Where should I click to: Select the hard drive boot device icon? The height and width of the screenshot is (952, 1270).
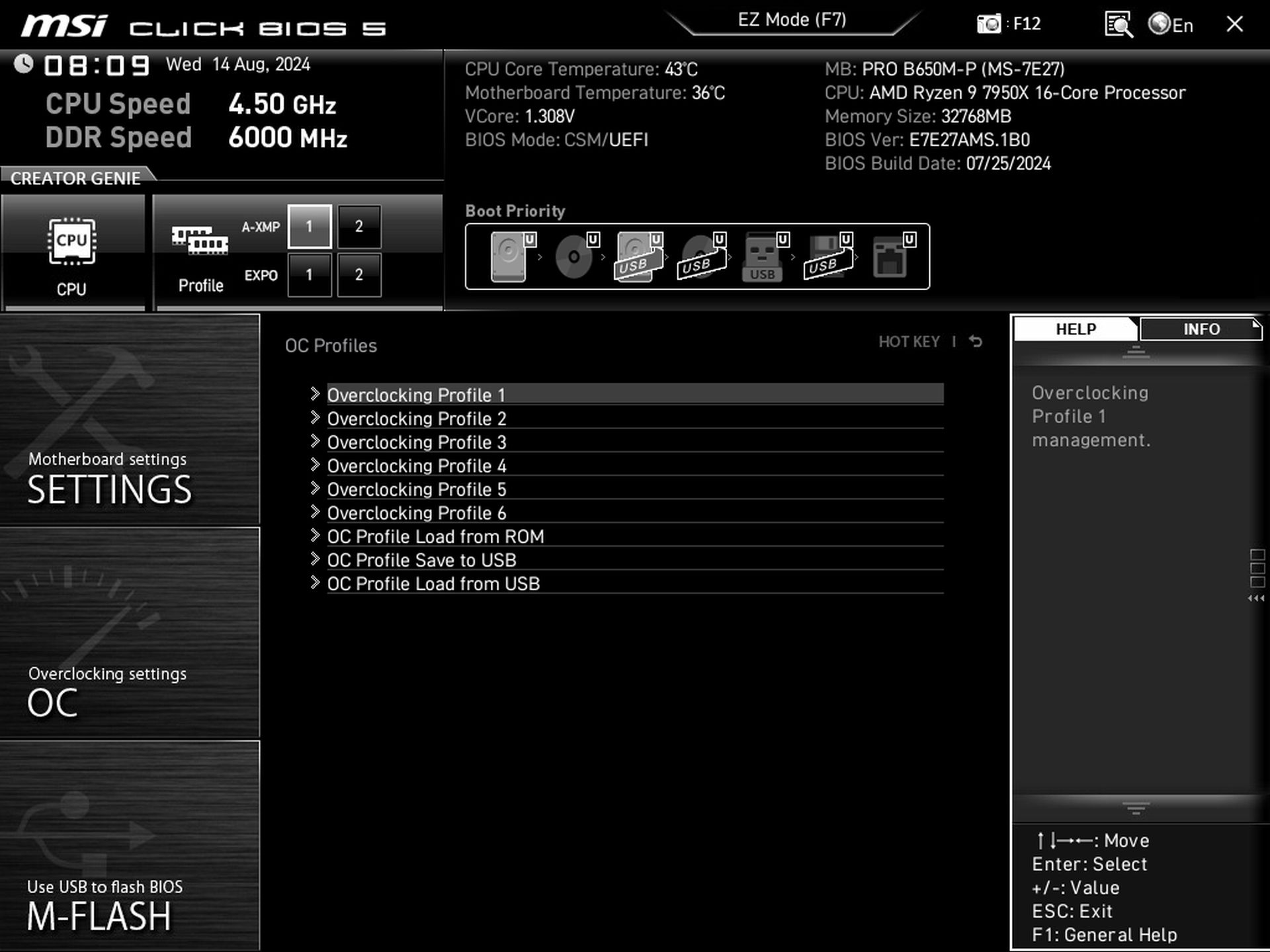pos(509,257)
